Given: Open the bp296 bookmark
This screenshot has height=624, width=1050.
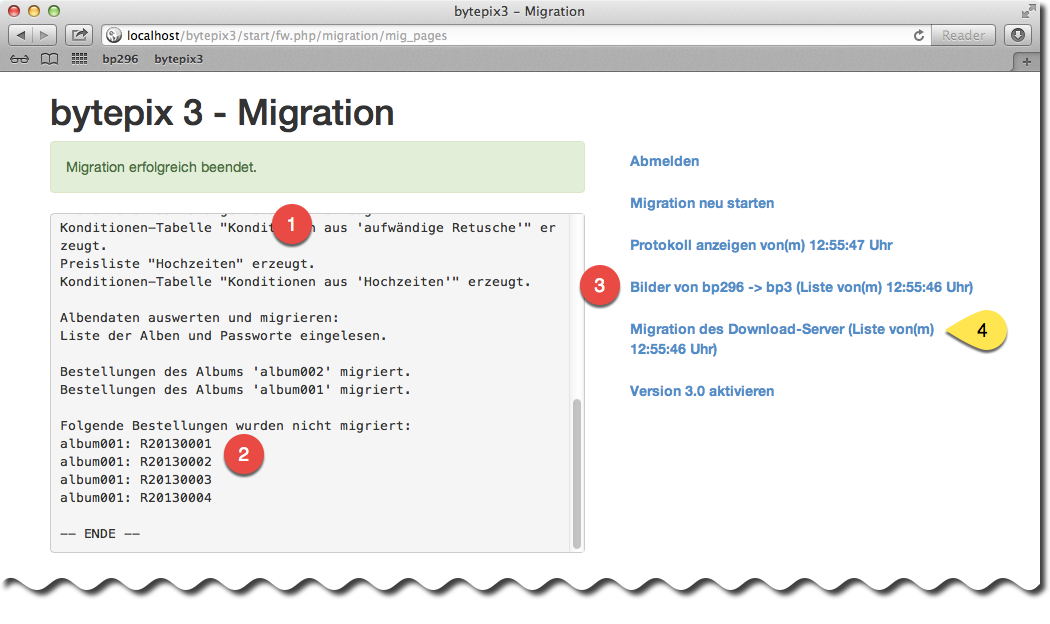Looking at the screenshot, I should (x=121, y=59).
